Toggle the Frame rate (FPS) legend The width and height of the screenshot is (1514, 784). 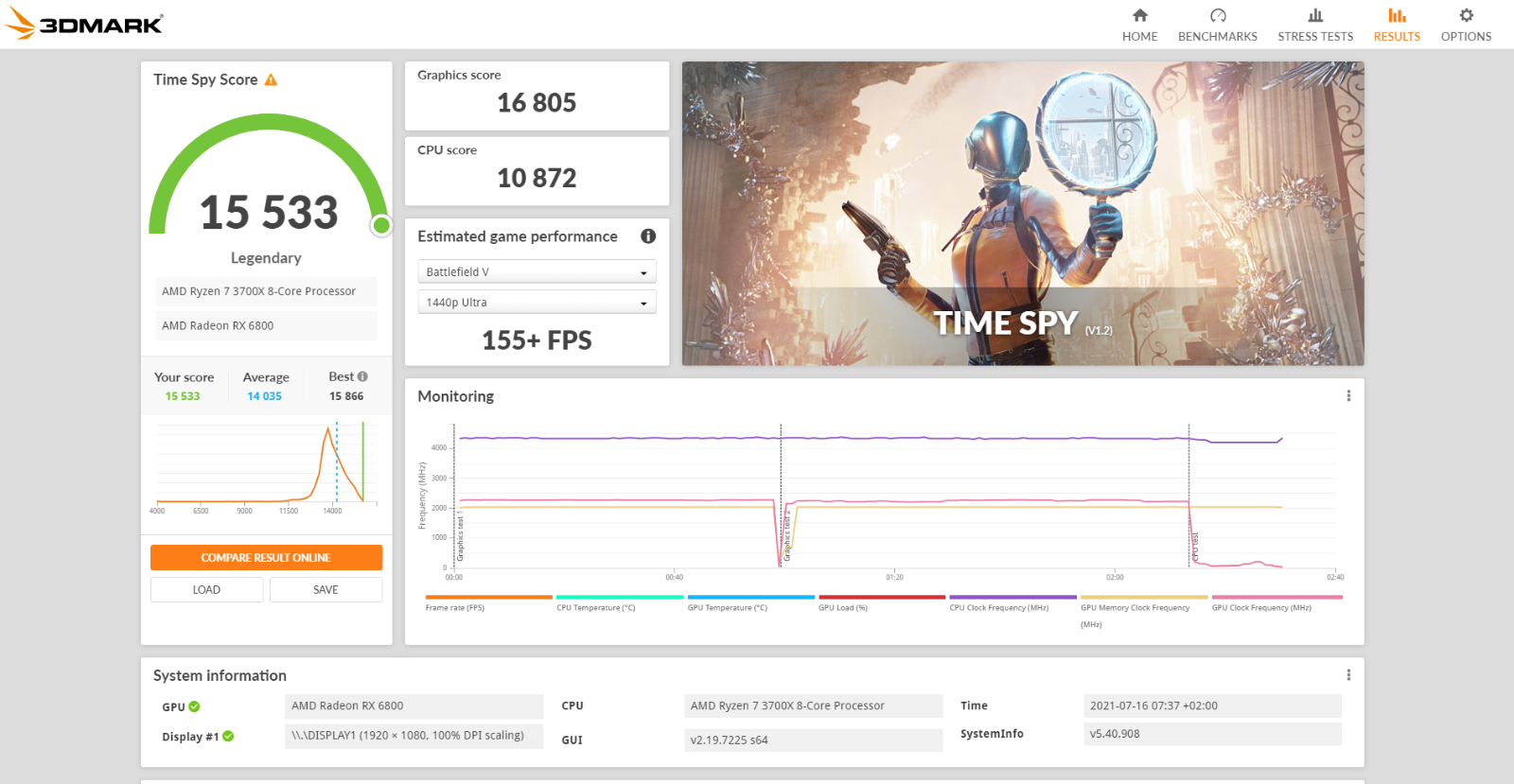click(x=488, y=604)
